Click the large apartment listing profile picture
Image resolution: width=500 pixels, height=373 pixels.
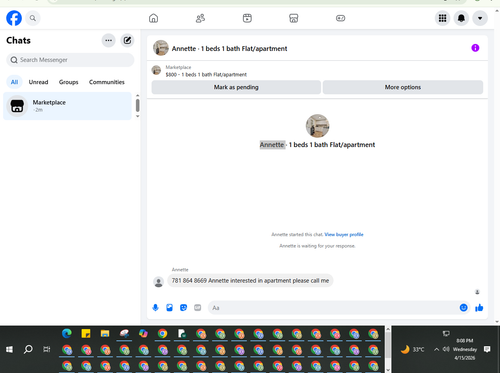pos(317,126)
